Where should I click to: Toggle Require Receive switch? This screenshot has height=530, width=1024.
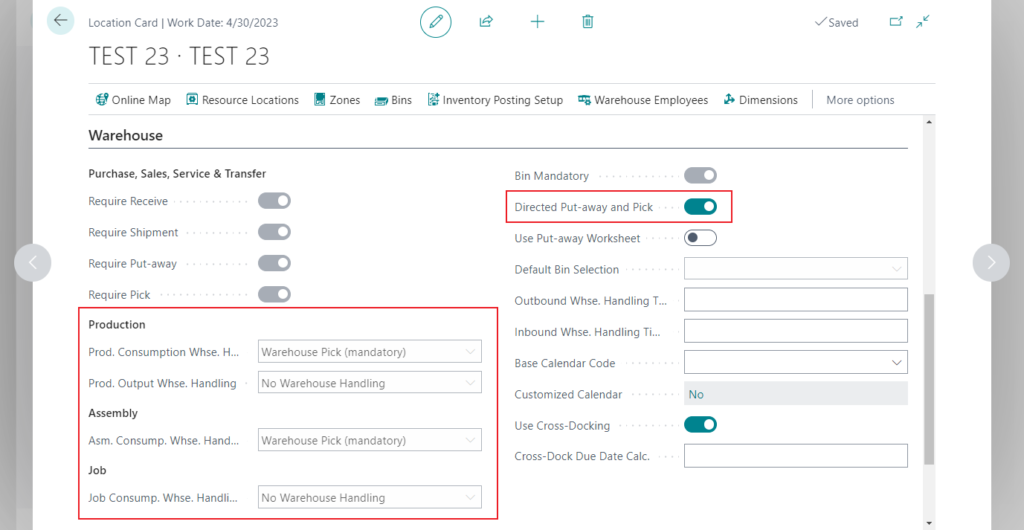pyautogui.click(x=274, y=201)
